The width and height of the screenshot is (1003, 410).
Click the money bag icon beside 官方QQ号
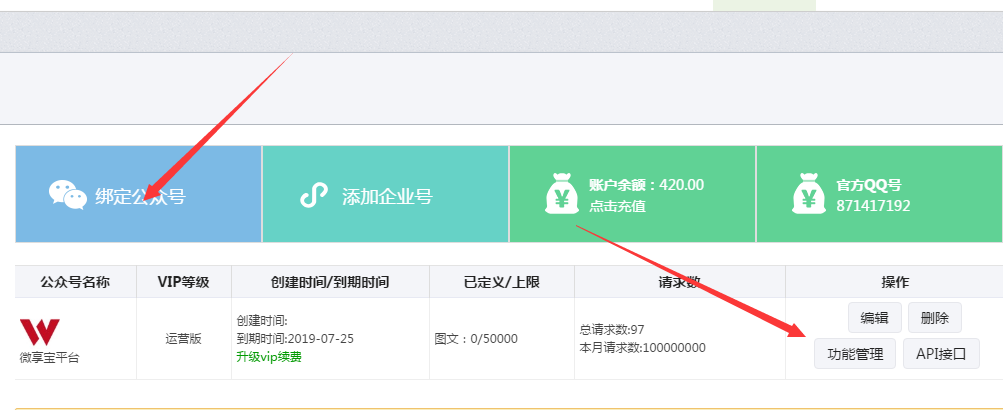coord(809,194)
